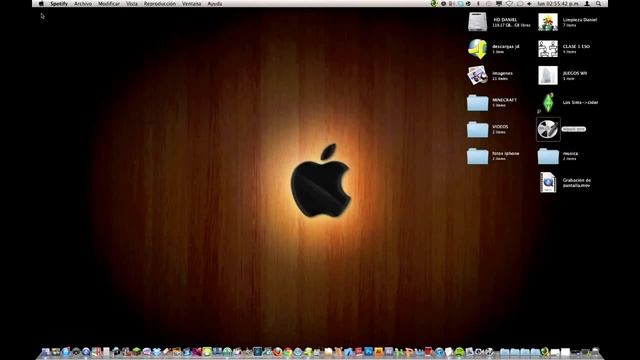This screenshot has height=360, width=640.
Task: Select the CLASE 1 ESO icon
Action: coord(548,49)
